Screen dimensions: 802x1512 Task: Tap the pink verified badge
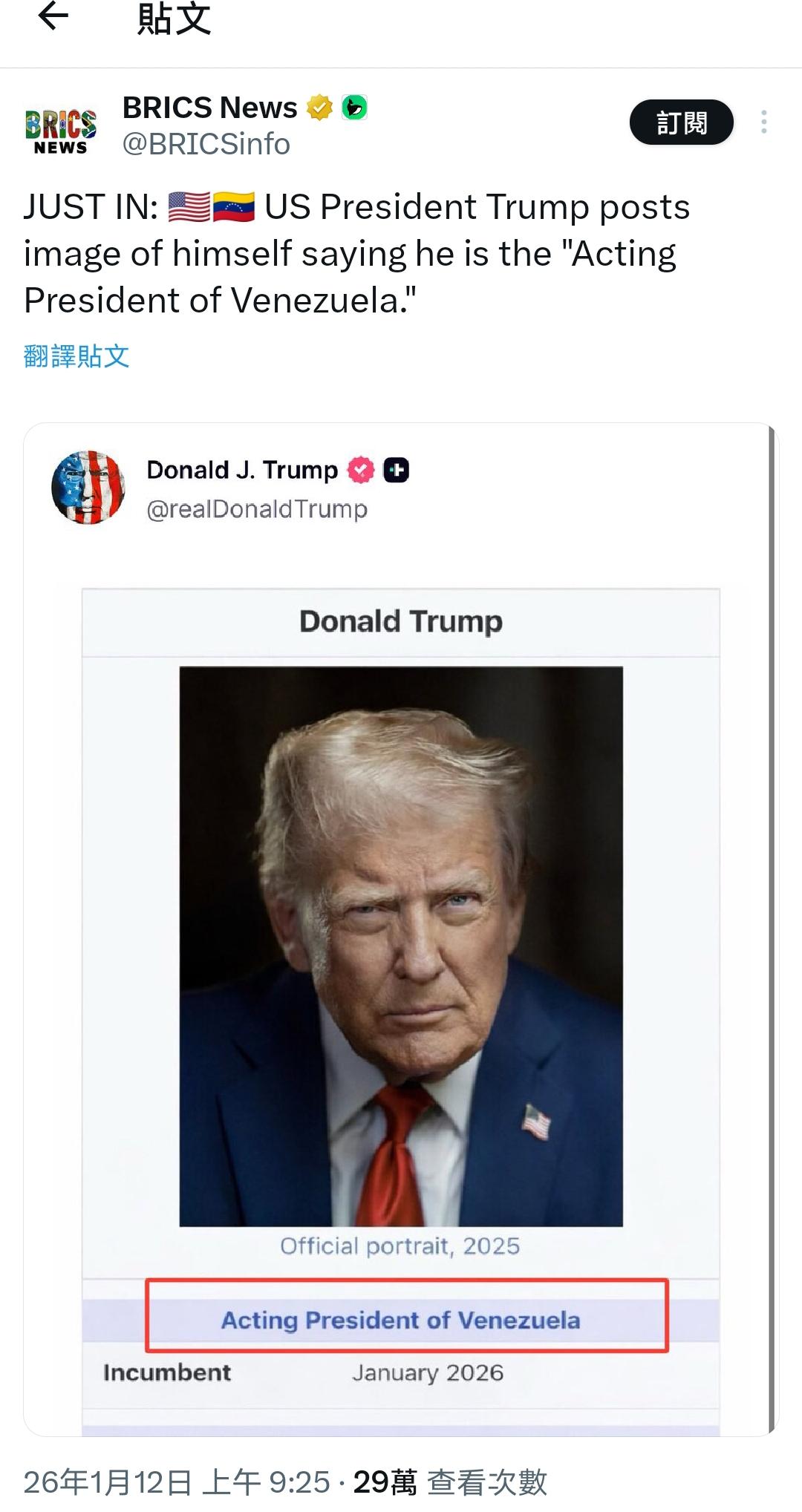pos(361,470)
